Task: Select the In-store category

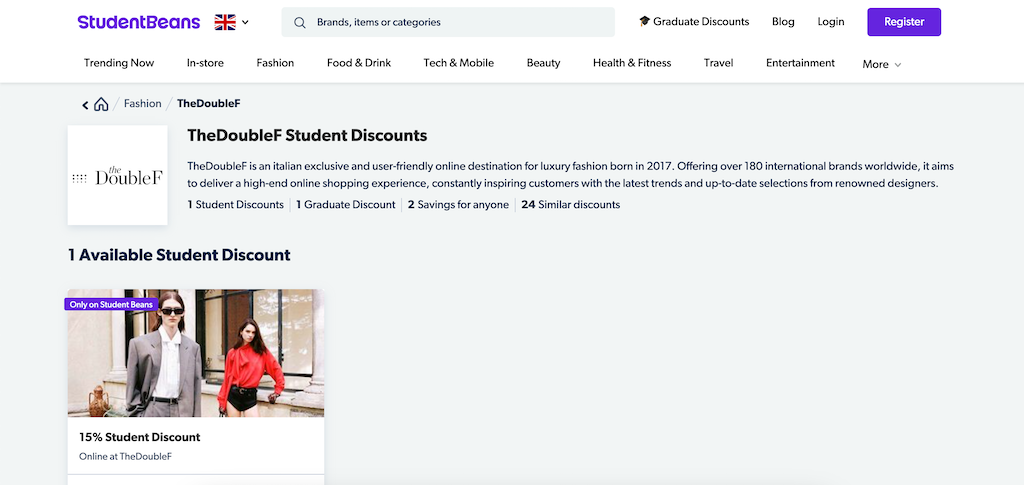Action: (x=205, y=63)
